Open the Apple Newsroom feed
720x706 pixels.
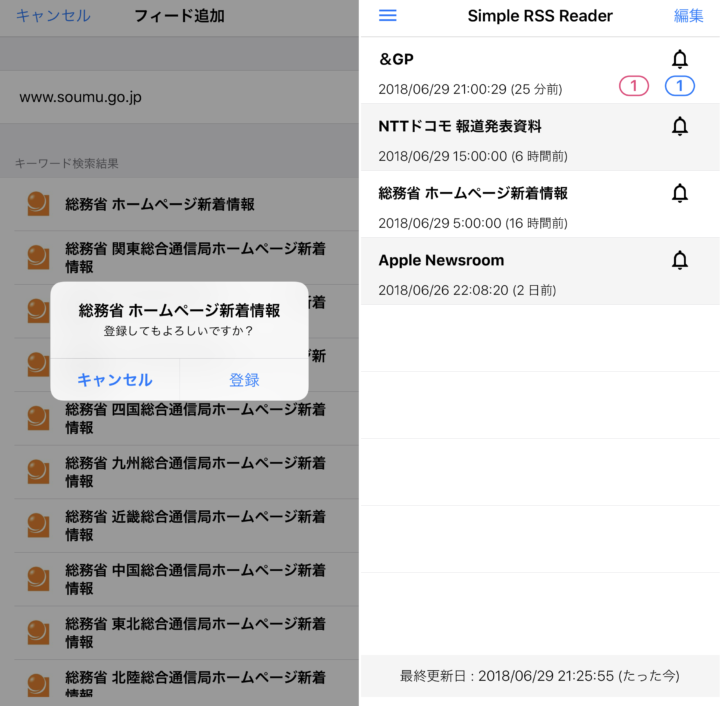540,271
